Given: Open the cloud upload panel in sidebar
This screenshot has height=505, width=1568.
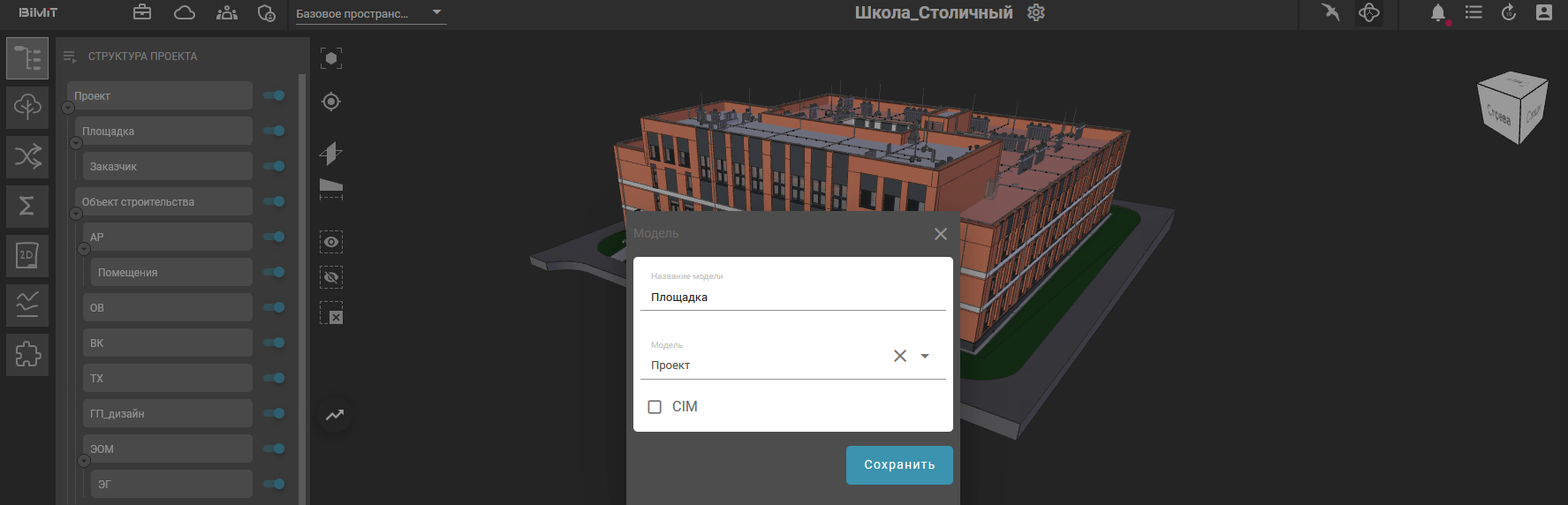Looking at the screenshot, I should point(27,107).
